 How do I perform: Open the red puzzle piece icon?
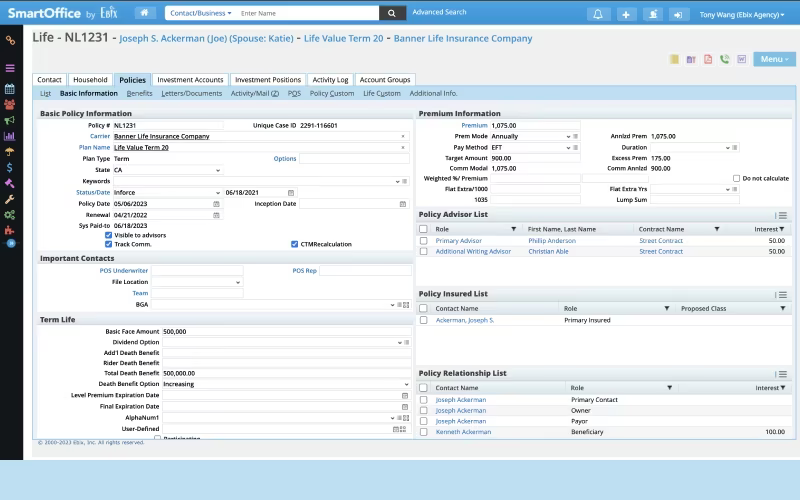[10, 230]
